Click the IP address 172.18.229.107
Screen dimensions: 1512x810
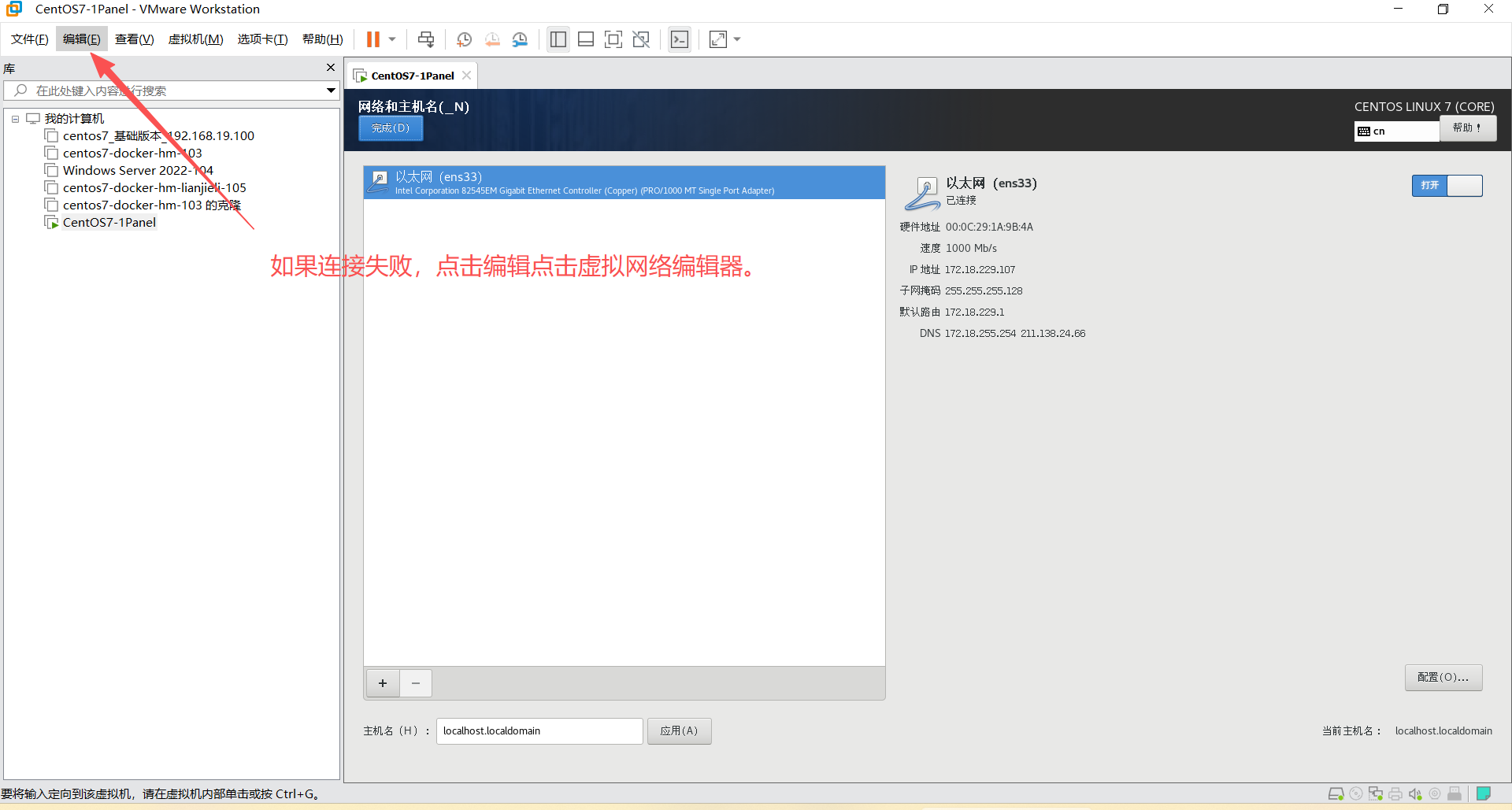tap(980, 270)
